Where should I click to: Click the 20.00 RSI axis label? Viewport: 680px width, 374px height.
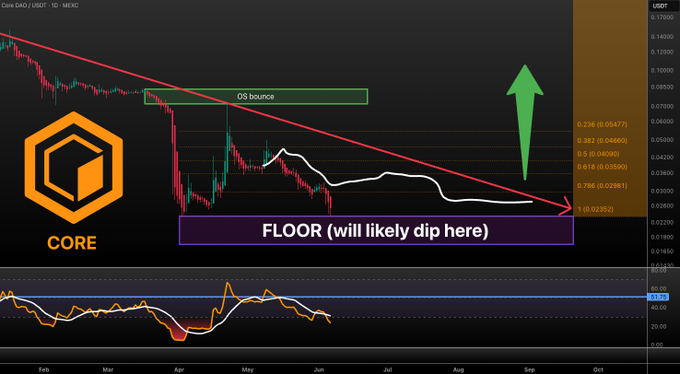[x=659, y=326]
